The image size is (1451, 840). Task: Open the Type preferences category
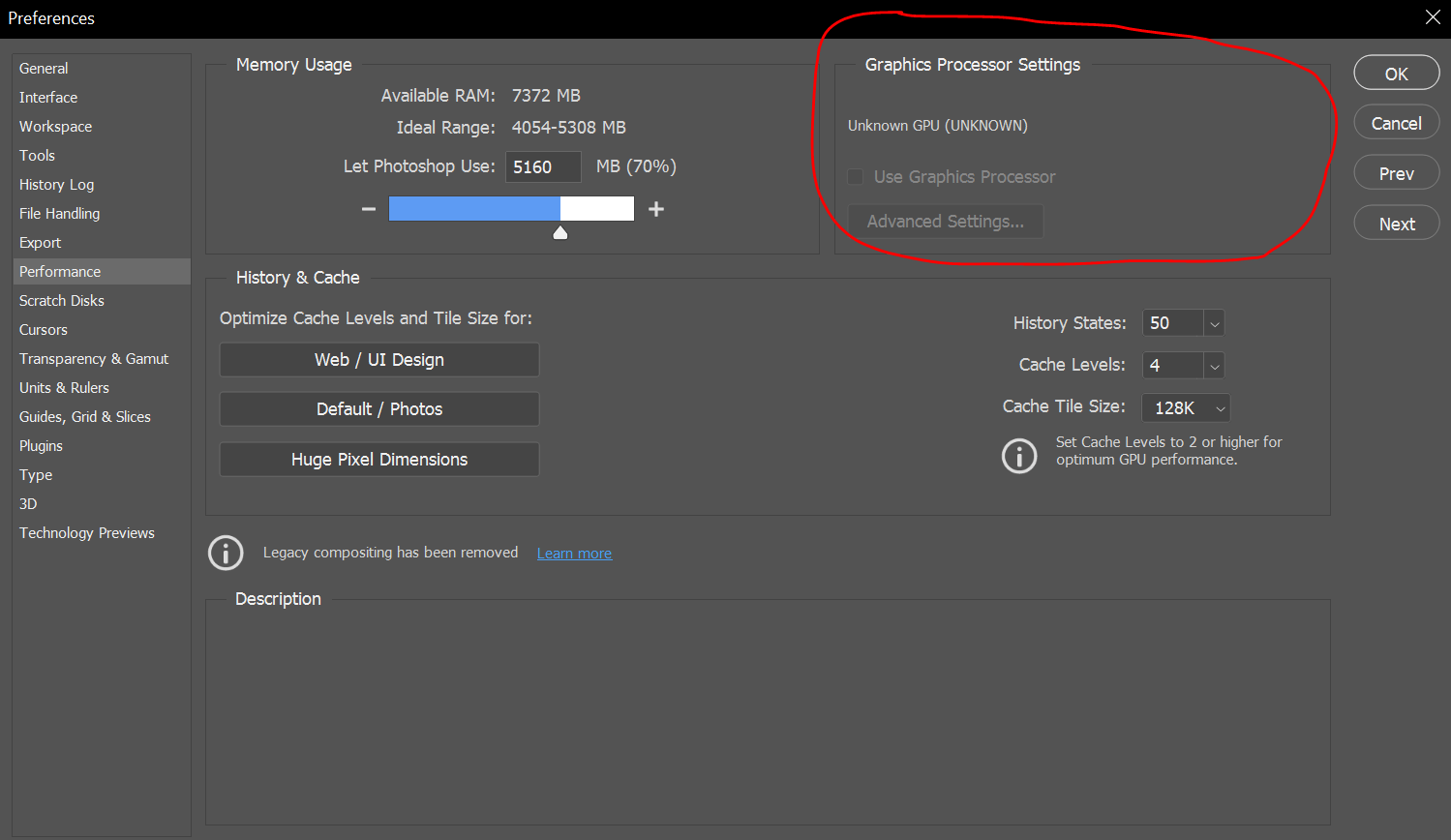pos(35,474)
